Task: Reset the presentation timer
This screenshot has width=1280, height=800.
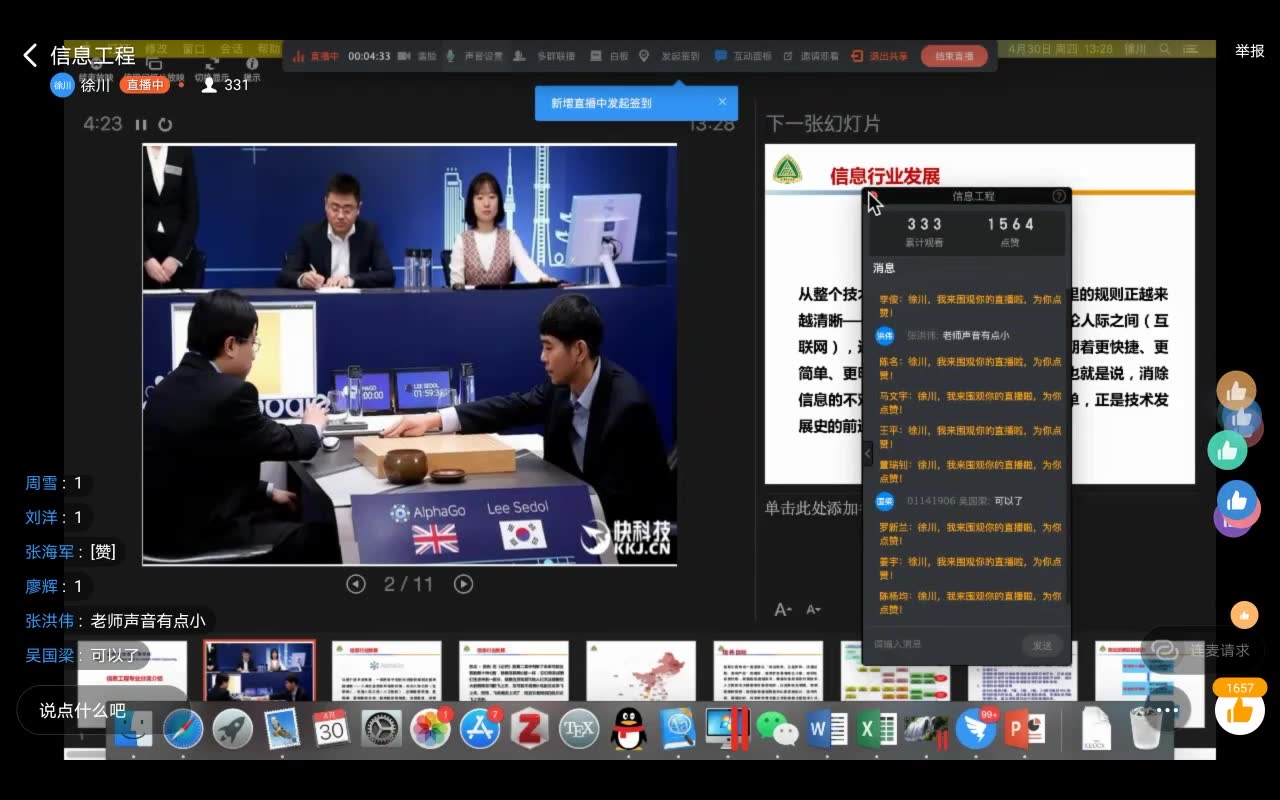Action: point(166,125)
